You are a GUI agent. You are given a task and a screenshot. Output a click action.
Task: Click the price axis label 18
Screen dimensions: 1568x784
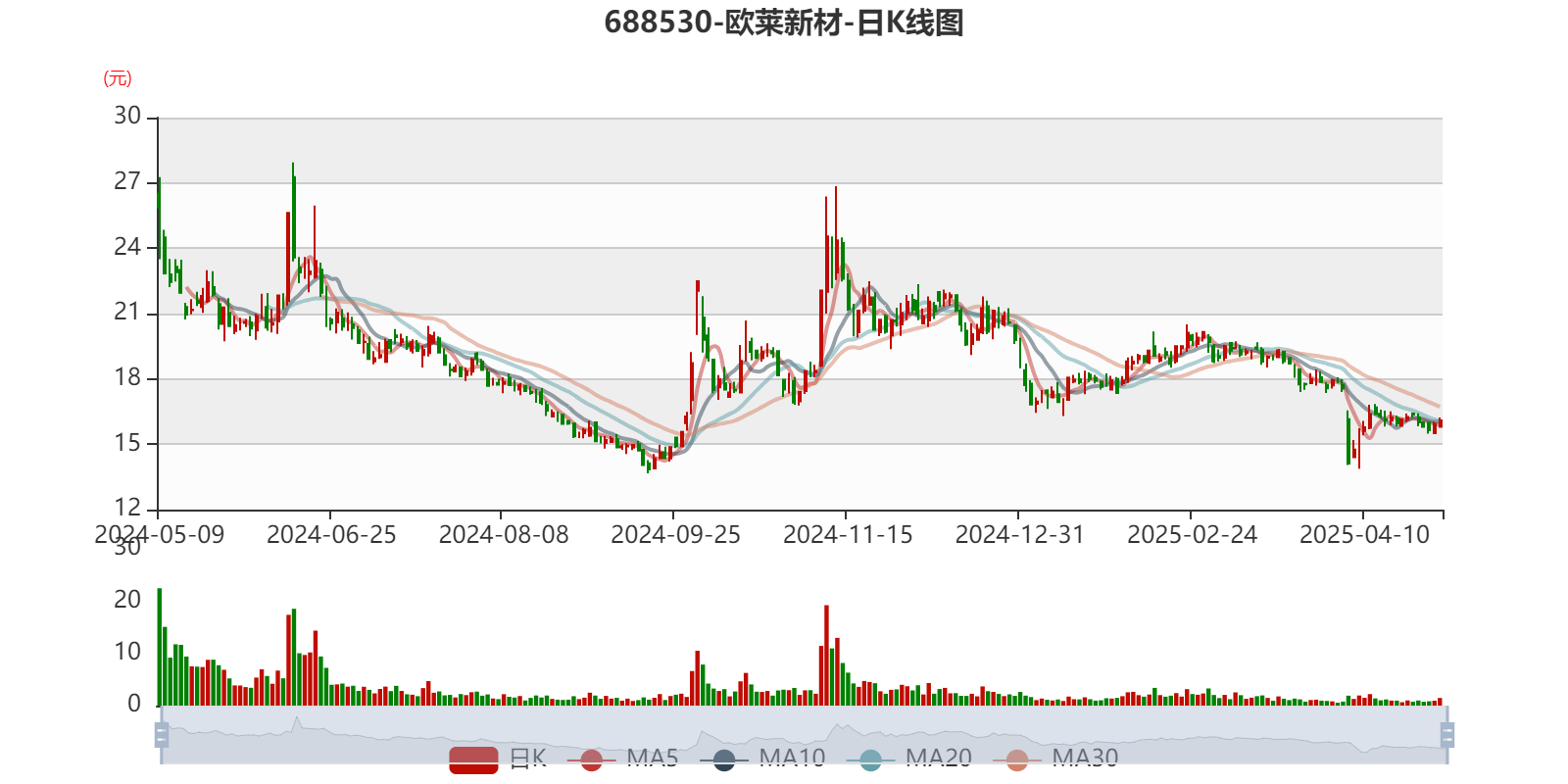127,378
